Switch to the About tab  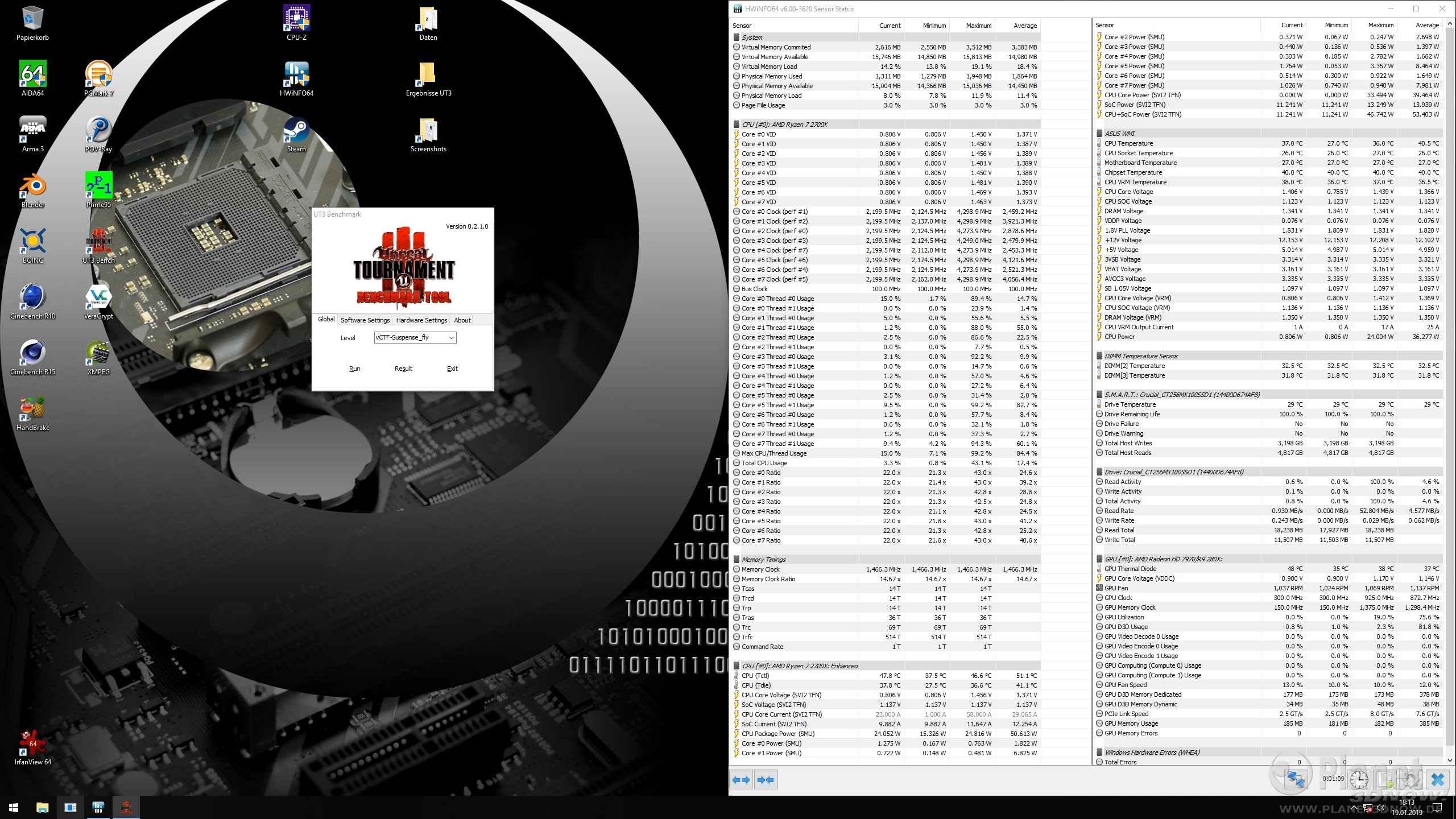(462, 320)
